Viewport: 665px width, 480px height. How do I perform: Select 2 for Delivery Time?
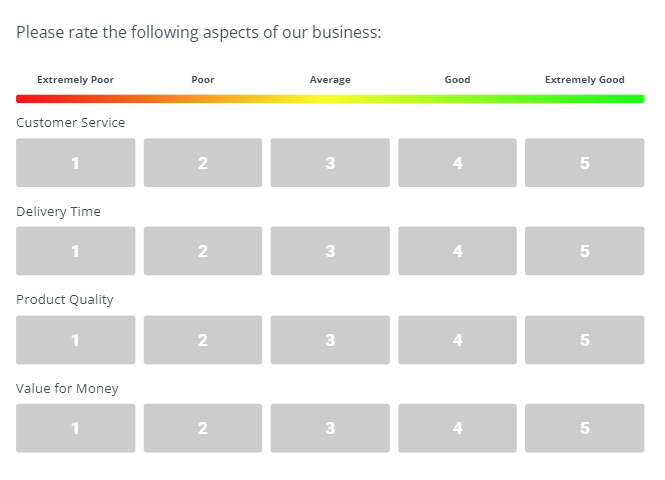(203, 251)
